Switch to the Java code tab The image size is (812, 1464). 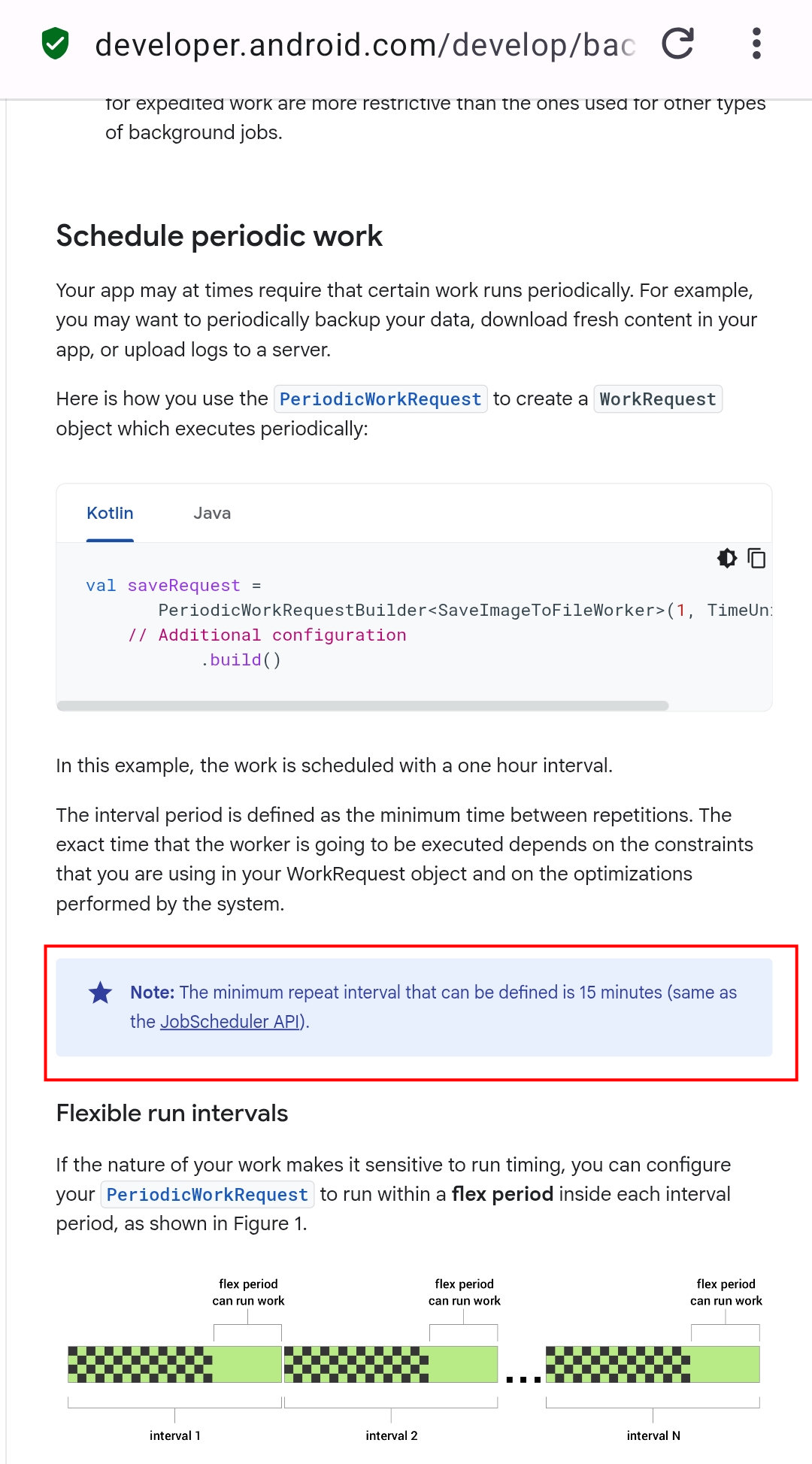pyautogui.click(x=212, y=514)
